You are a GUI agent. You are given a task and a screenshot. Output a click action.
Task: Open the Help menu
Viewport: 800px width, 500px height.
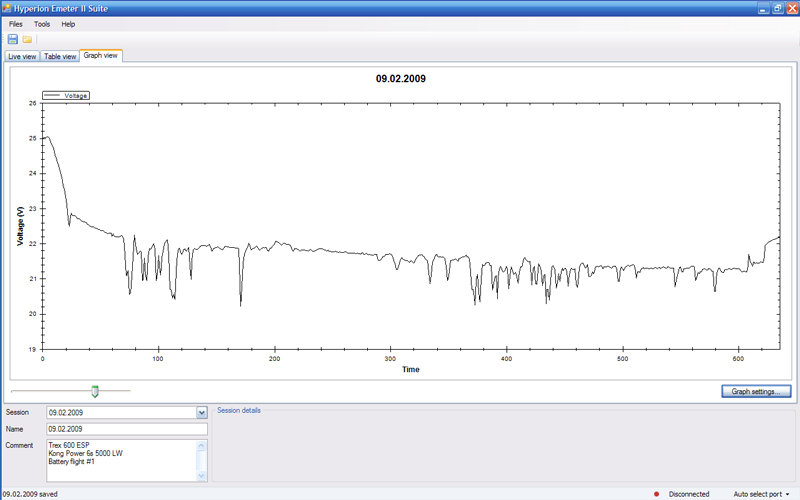pos(68,23)
